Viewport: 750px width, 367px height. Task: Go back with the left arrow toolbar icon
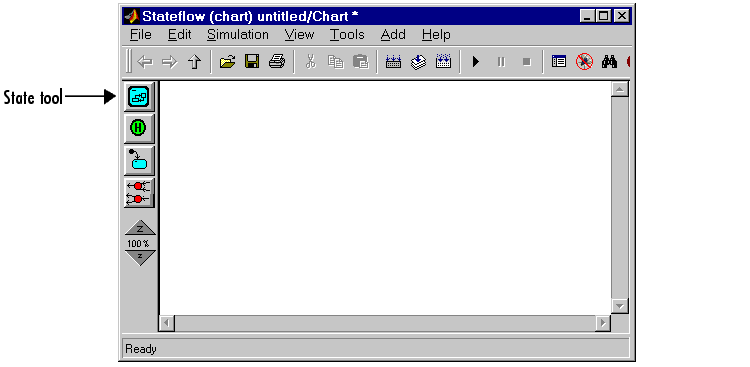(145, 62)
